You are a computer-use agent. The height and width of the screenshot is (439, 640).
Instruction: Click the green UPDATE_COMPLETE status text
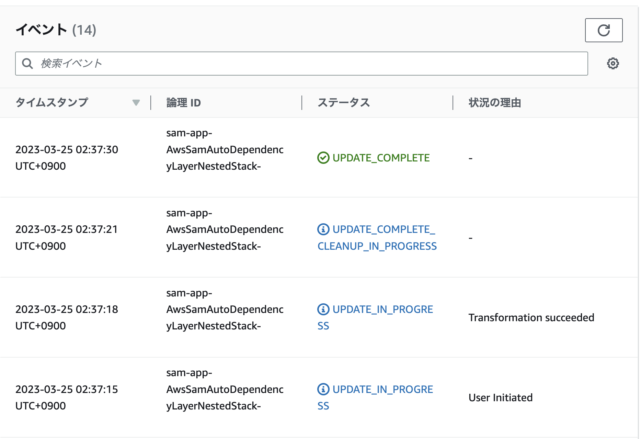pos(381,158)
